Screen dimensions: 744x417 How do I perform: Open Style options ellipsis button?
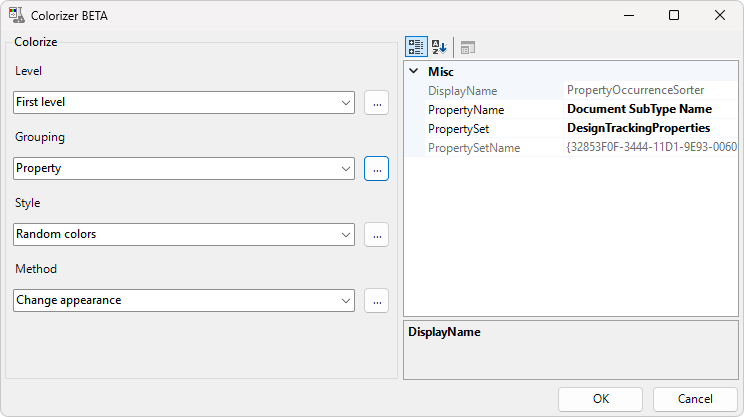click(376, 234)
